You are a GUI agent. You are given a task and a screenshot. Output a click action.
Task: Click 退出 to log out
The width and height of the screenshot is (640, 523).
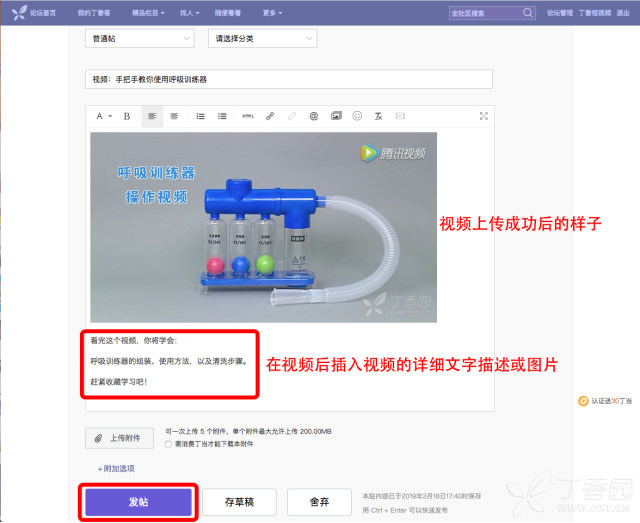tap(623, 13)
